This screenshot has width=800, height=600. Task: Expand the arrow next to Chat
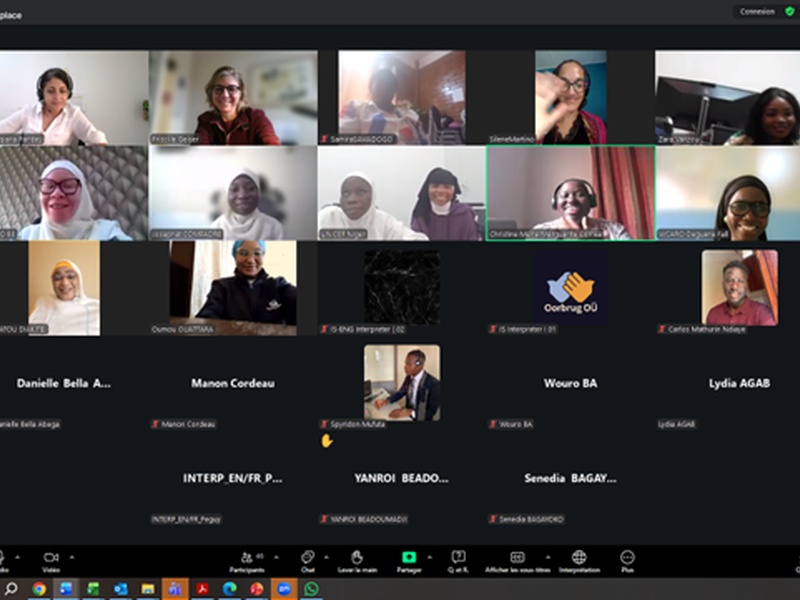point(325,557)
